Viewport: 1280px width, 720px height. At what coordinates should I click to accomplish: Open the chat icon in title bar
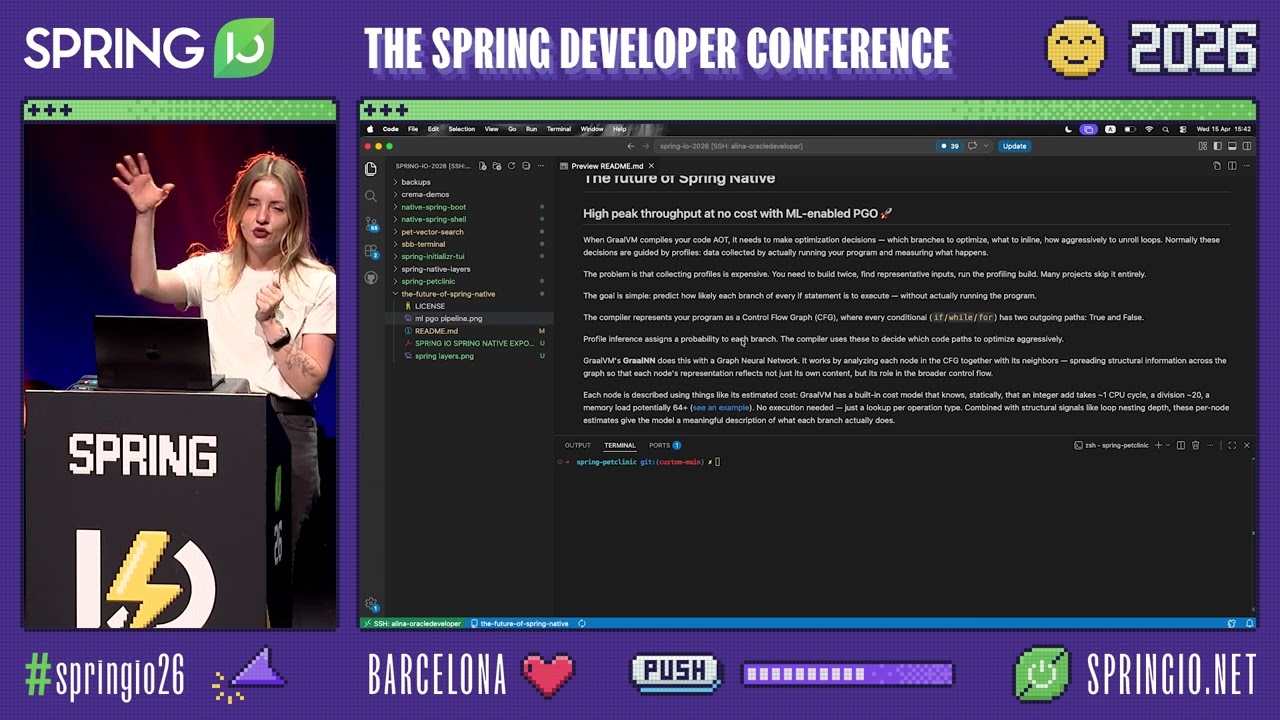coord(972,146)
